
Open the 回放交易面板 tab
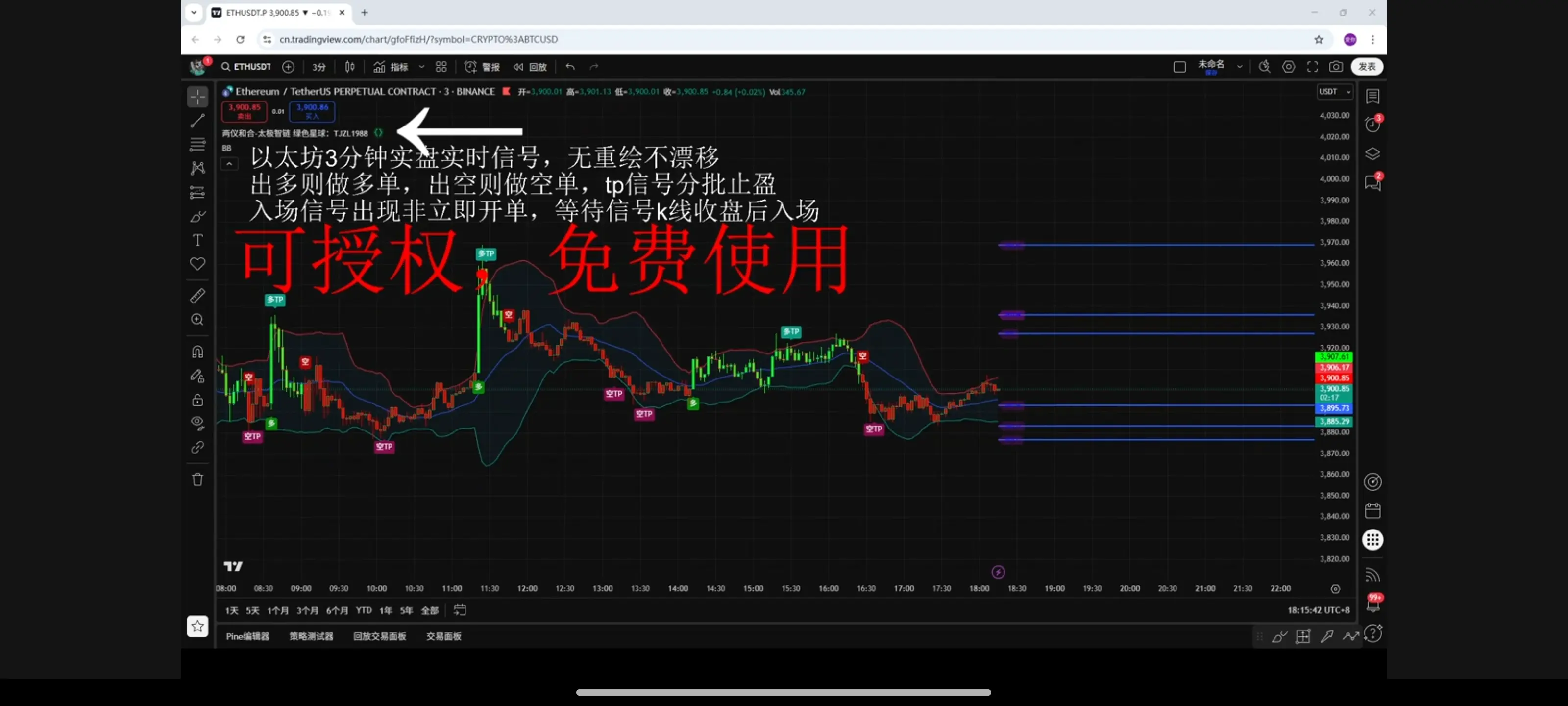point(380,636)
